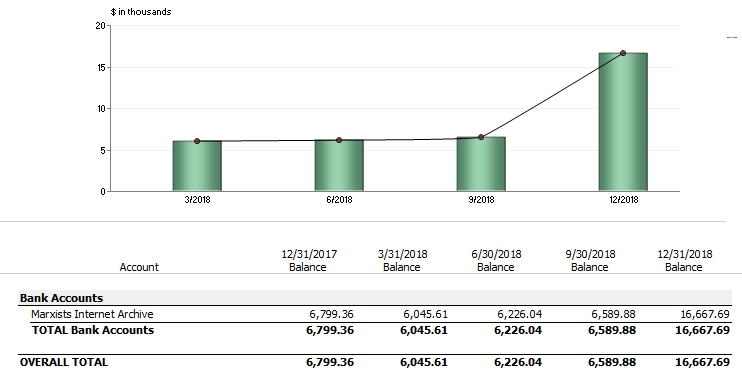Select the 12/2018 line data point

[x=623, y=53]
